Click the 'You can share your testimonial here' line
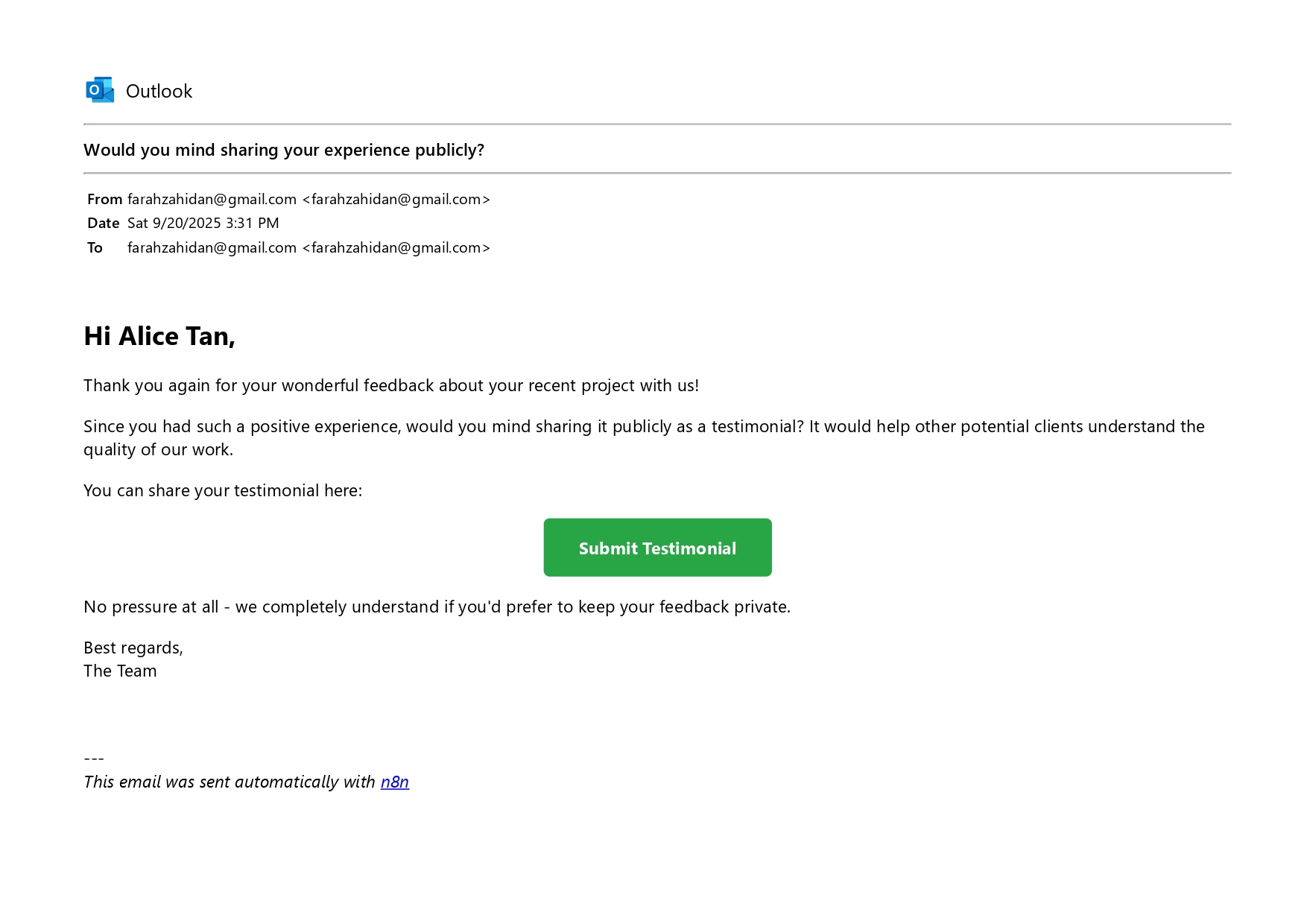Image resolution: width=1307 pixels, height=924 pixels. click(223, 491)
